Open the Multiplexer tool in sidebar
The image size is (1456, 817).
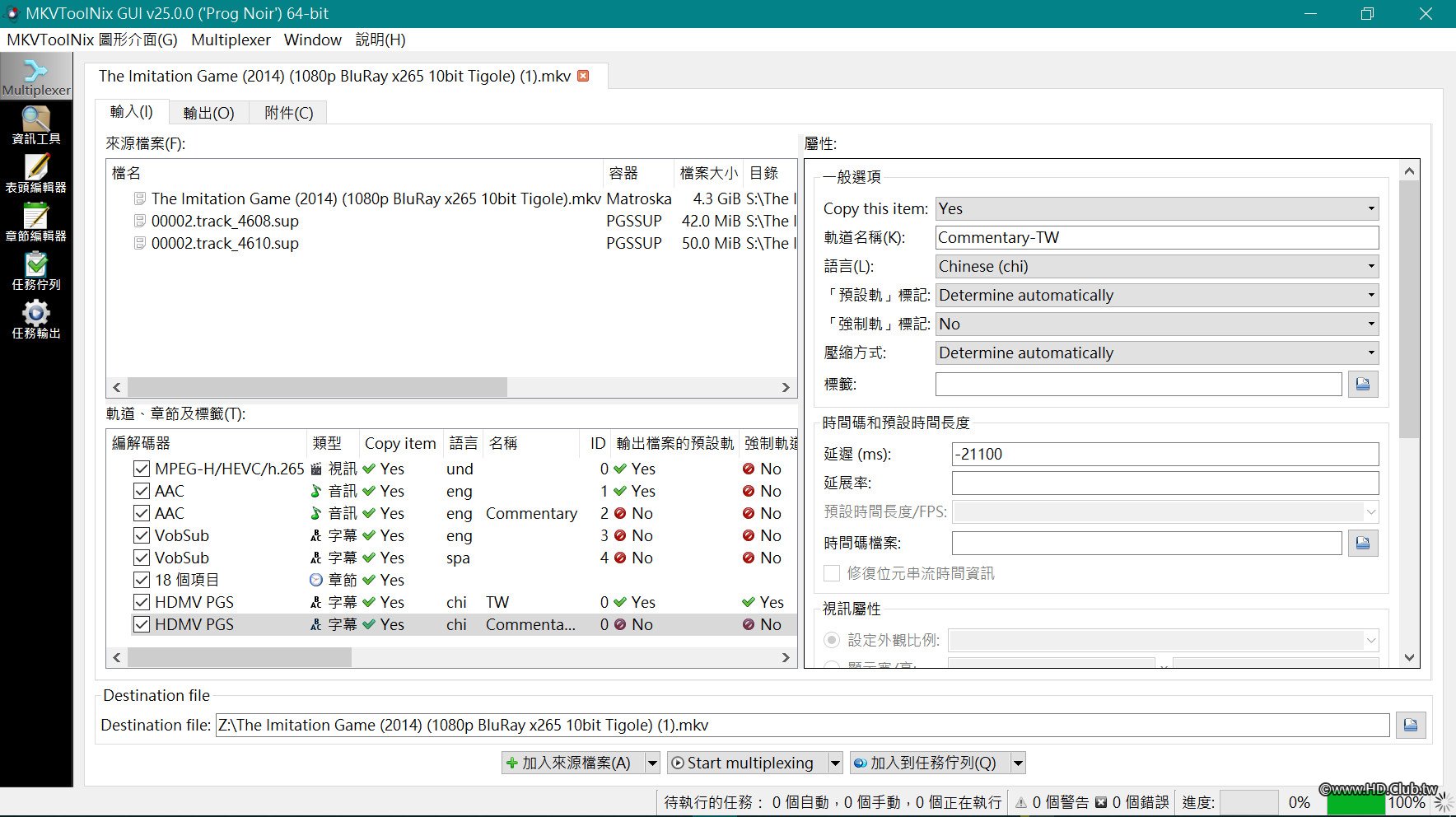(x=36, y=77)
